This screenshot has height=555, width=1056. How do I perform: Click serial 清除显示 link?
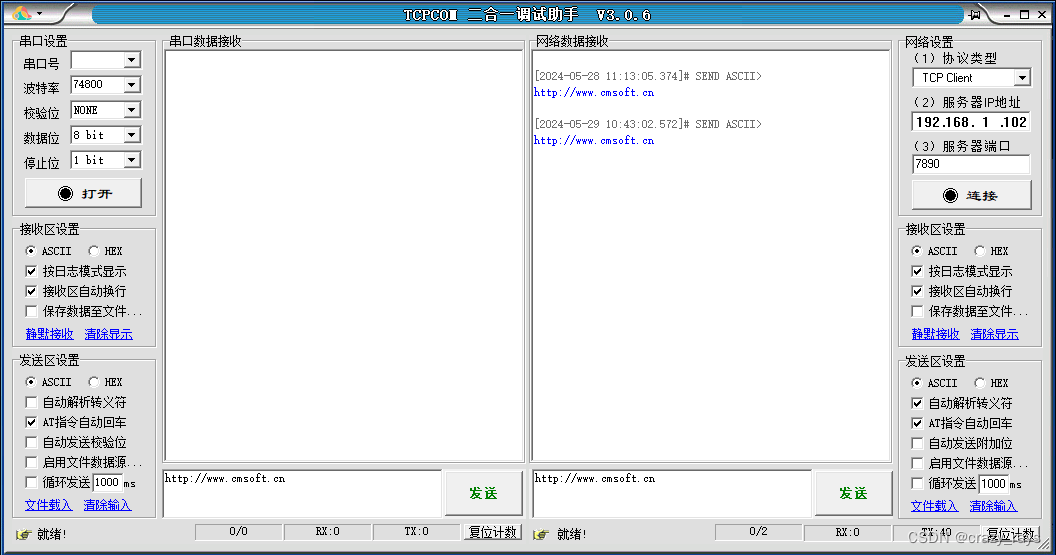coord(108,333)
